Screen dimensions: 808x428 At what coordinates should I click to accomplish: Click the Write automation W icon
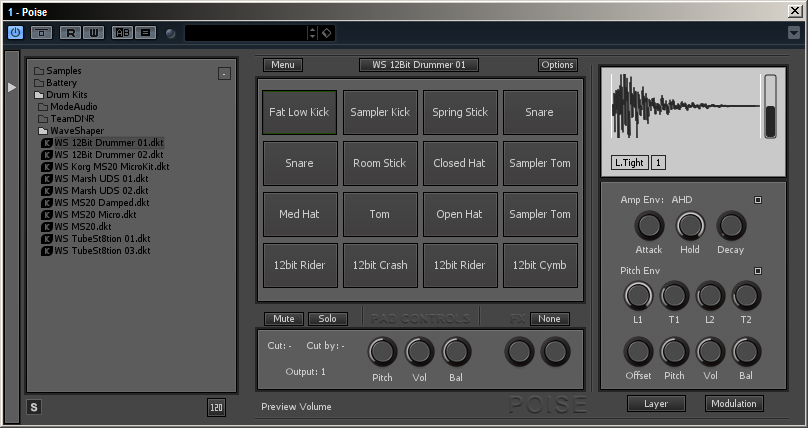[x=93, y=33]
